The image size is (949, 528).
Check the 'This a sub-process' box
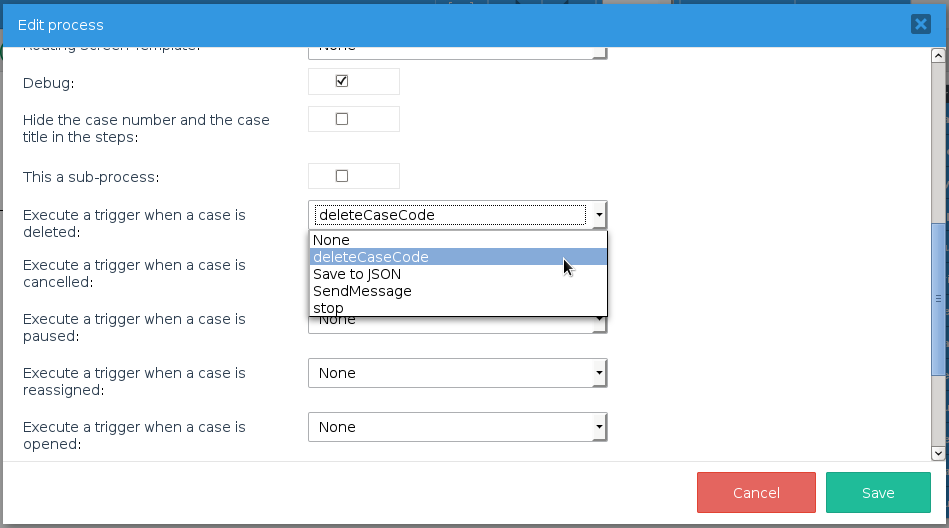pyautogui.click(x=341, y=176)
